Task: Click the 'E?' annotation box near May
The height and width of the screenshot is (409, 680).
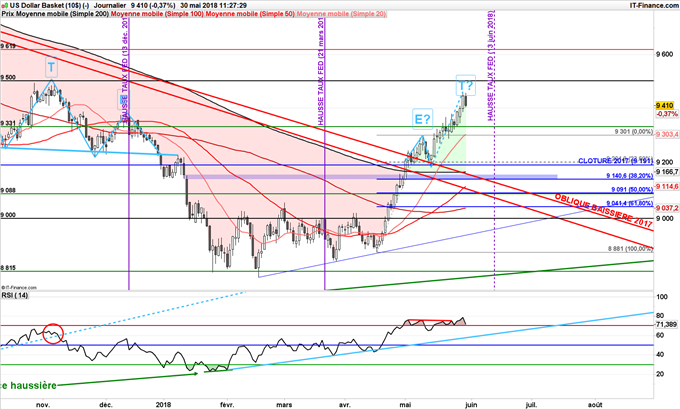Action: coord(422,119)
